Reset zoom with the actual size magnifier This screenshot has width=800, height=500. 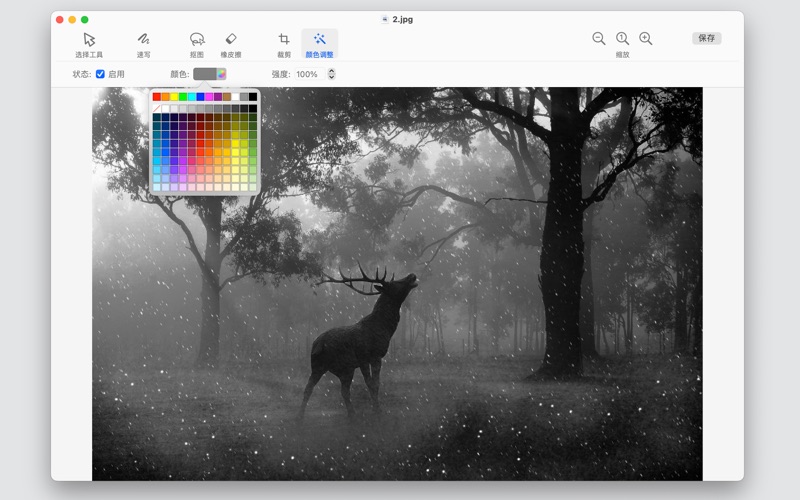click(622, 38)
